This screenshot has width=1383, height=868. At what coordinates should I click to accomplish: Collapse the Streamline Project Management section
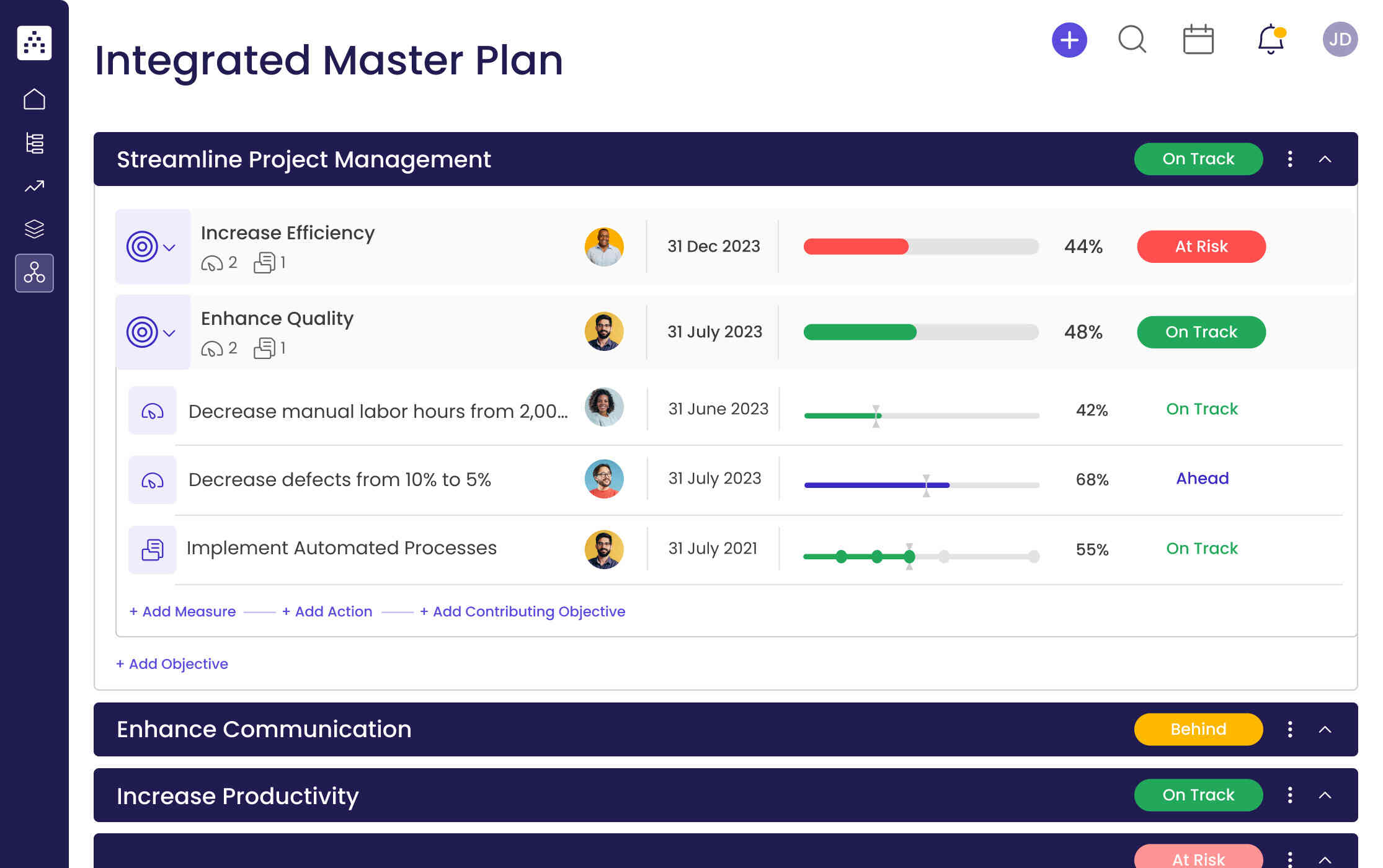click(1326, 159)
